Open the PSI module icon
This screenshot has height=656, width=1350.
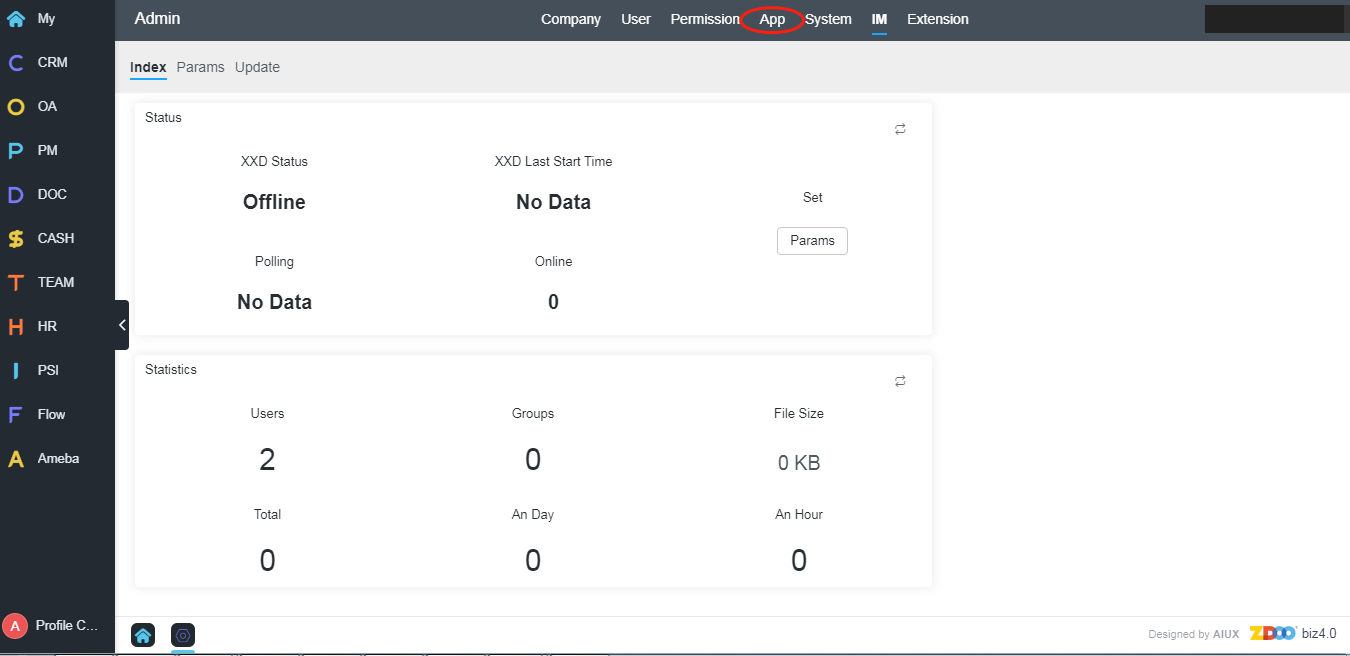click(x=16, y=370)
